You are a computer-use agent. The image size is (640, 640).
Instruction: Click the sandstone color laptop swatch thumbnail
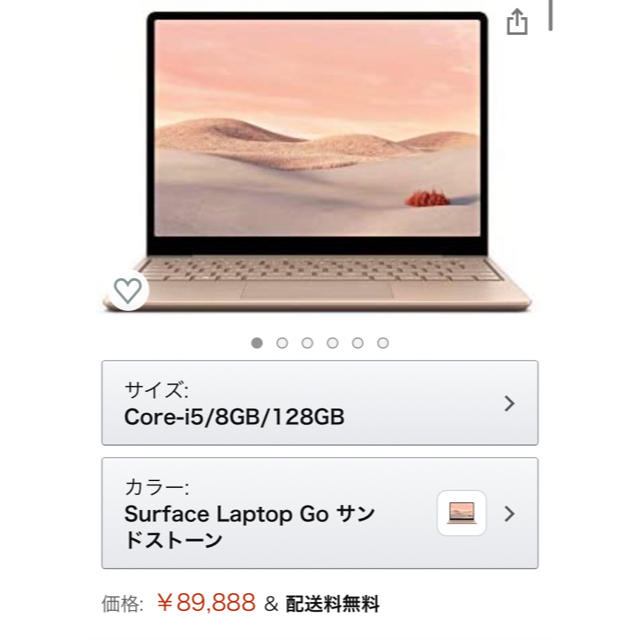462,513
